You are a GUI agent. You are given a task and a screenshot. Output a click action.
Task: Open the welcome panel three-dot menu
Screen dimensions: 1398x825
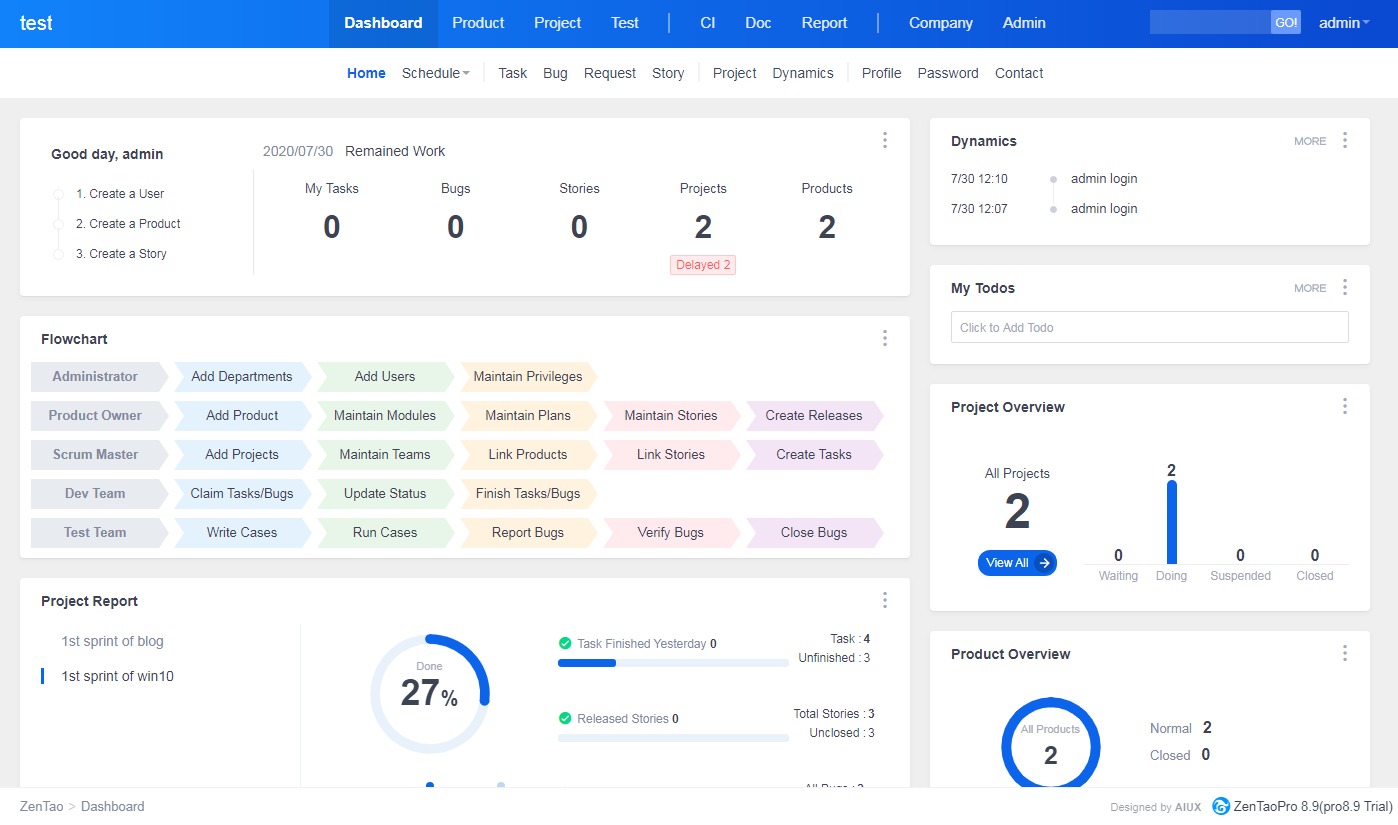coord(885,140)
